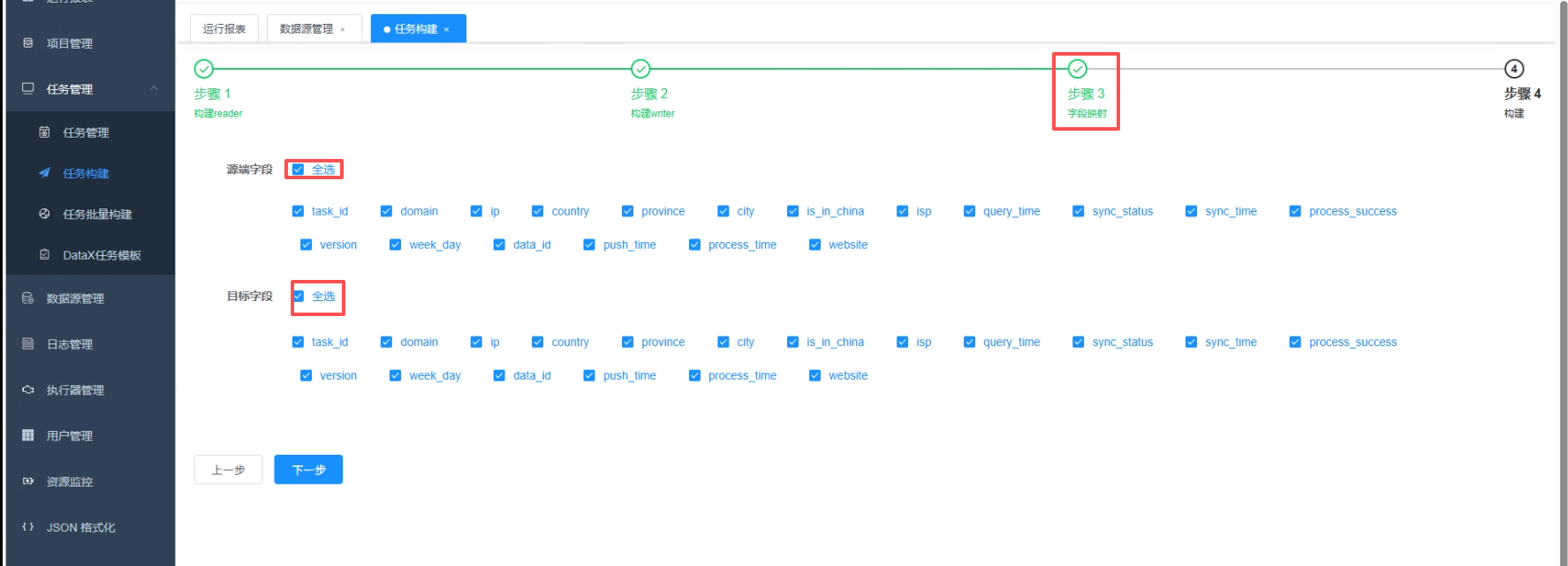Image resolution: width=1568 pixels, height=566 pixels.
Task: Click the 日志管理 document icon
Action: 28,344
